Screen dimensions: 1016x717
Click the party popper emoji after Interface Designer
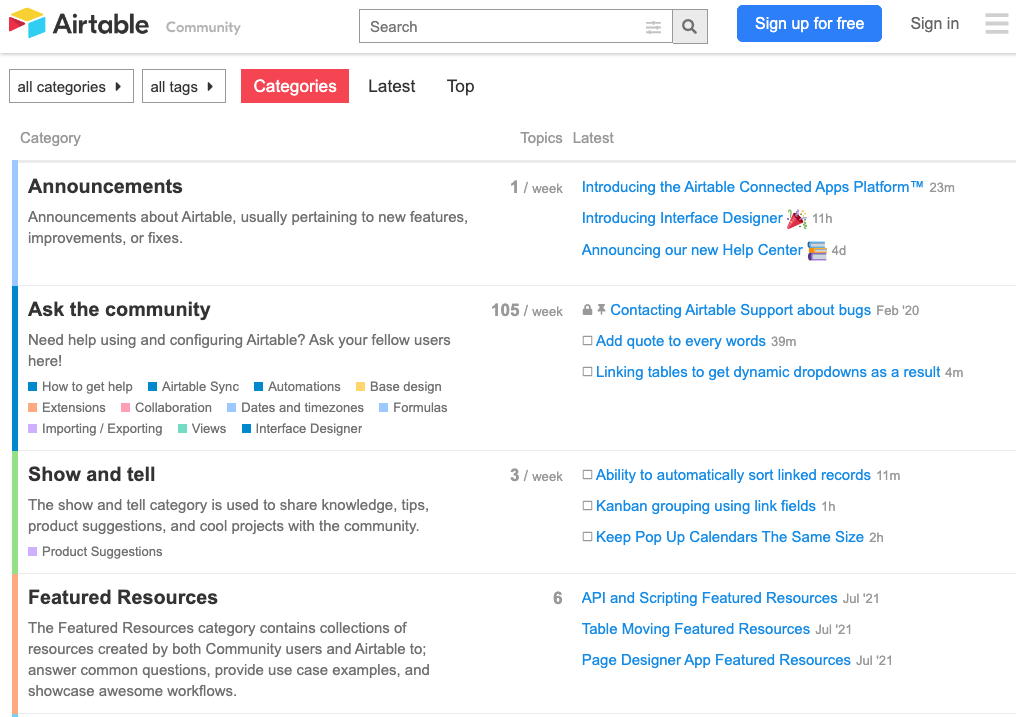point(796,219)
